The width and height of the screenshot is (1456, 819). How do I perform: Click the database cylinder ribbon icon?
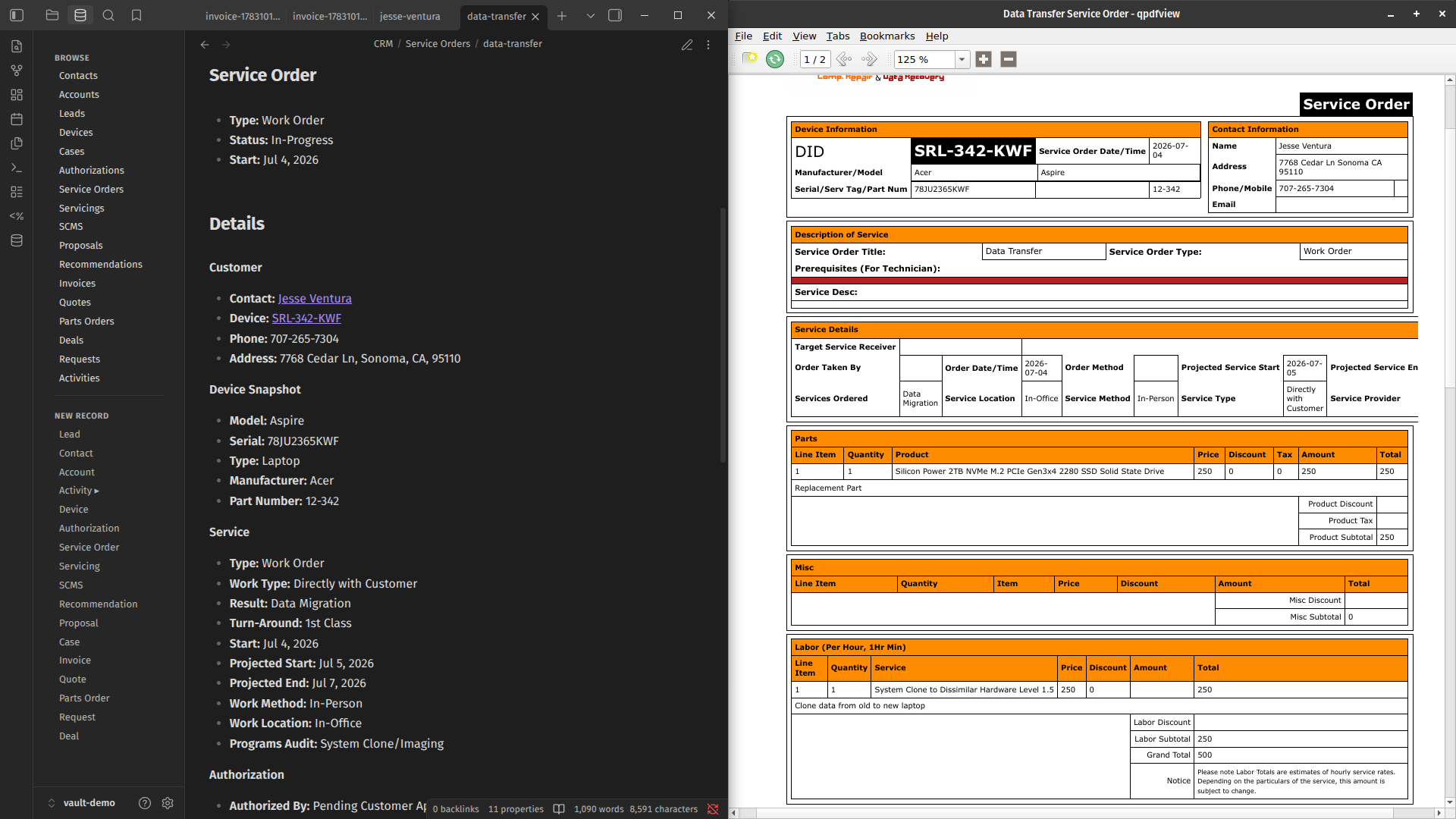[x=17, y=240]
